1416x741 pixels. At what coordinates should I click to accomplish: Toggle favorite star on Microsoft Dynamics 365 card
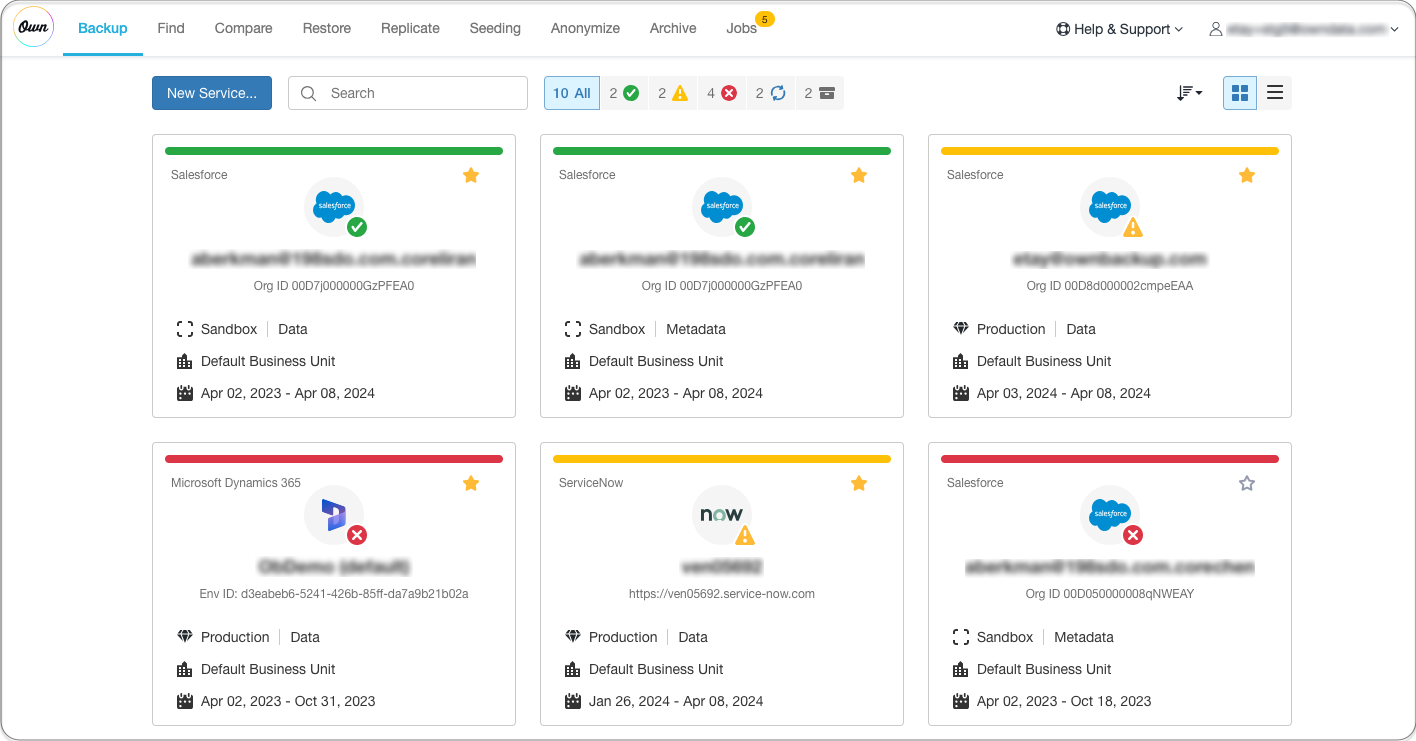pyautogui.click(x=471, y=483)
